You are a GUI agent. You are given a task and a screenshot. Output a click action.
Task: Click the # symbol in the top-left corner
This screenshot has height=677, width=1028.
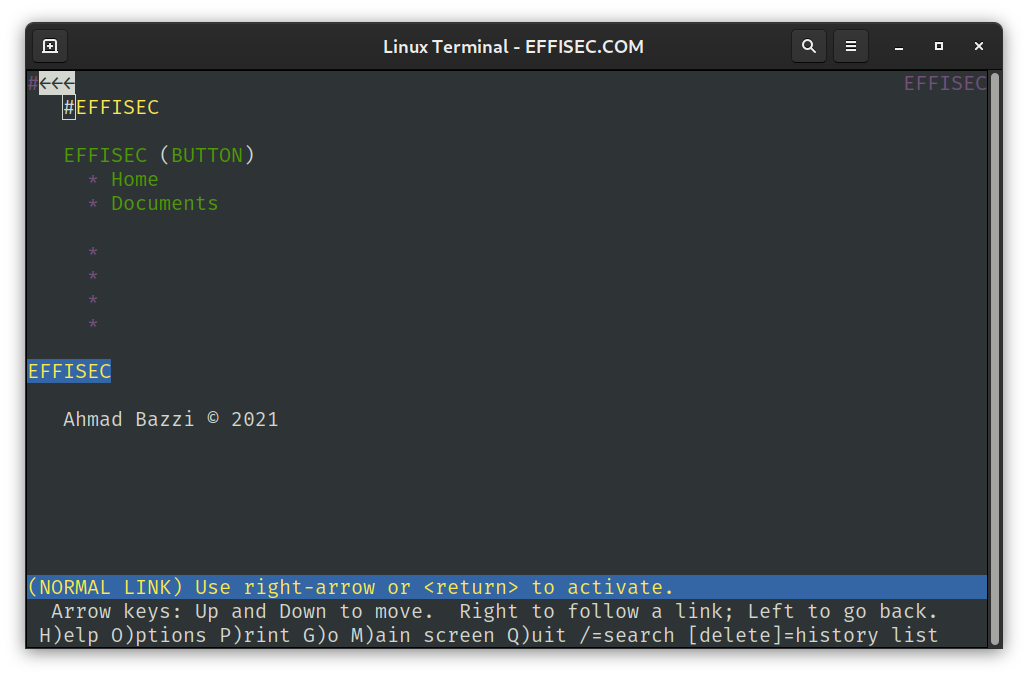pyautogui.click(x=31, y=83)
